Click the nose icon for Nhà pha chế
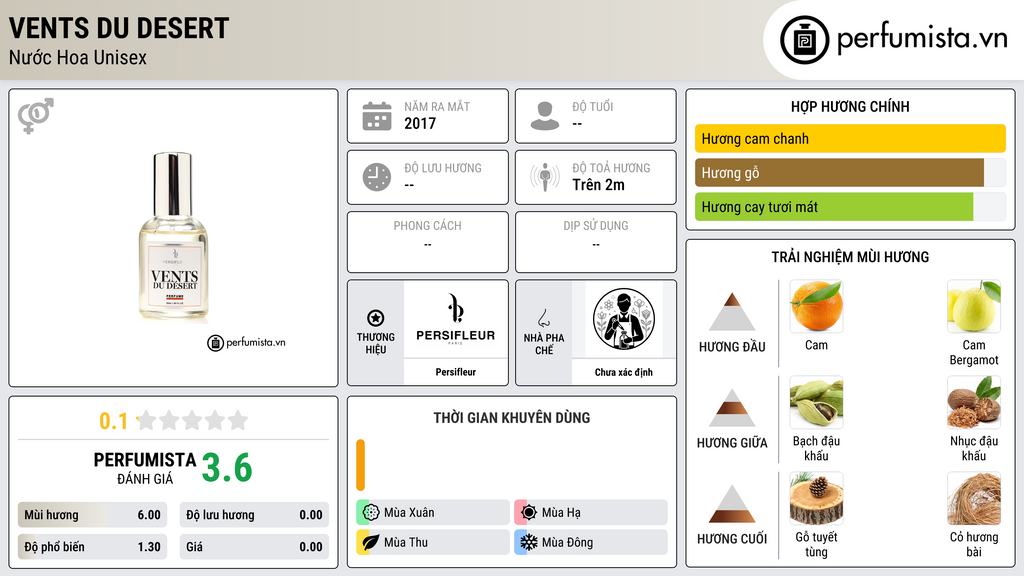 (543, 317)
